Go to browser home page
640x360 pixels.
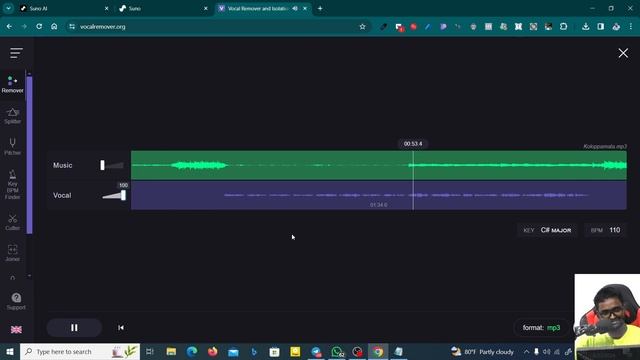pyautogui.click(x=54, y=27)
